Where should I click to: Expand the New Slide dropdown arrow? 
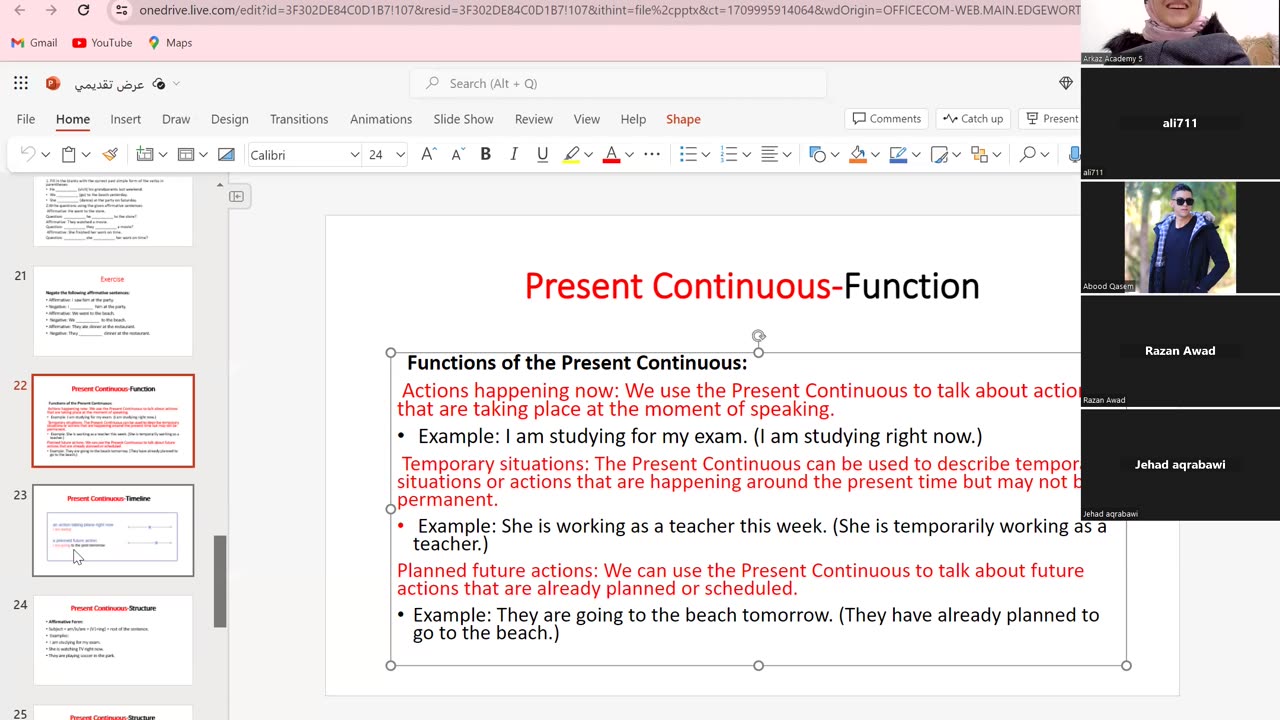(162, 155)
